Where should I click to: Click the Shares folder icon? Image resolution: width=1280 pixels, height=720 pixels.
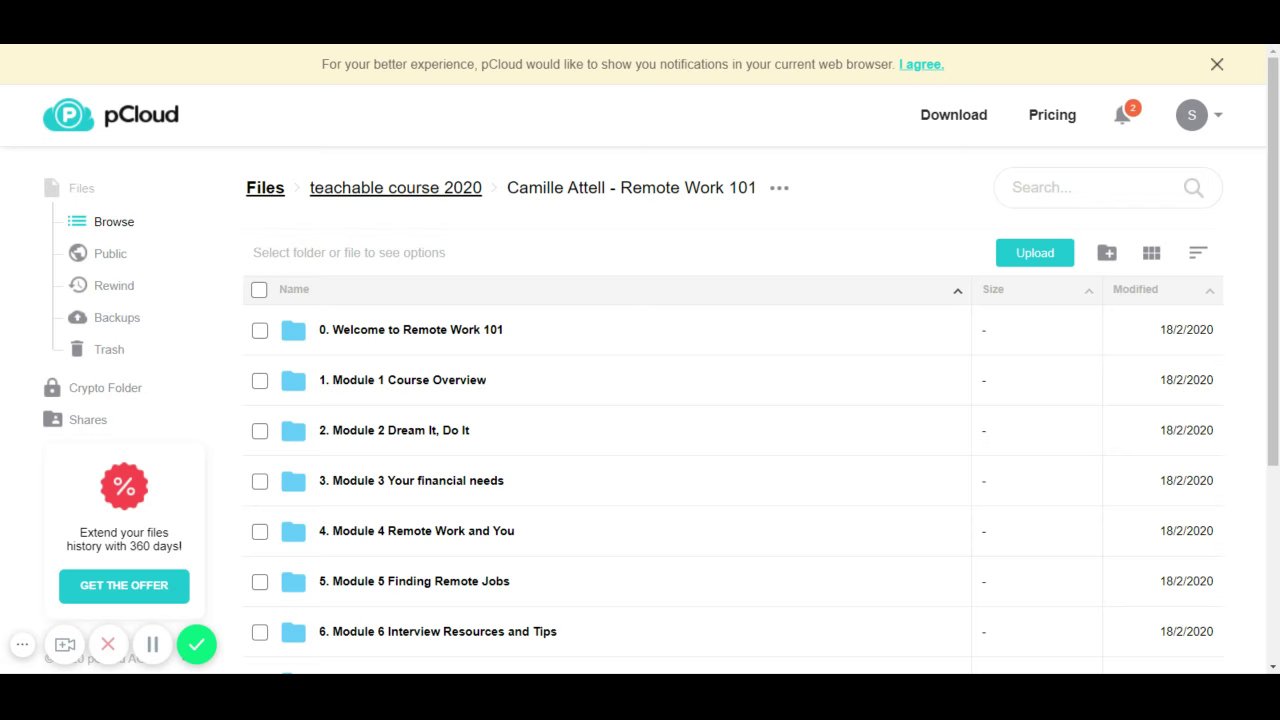coord(52,420)
